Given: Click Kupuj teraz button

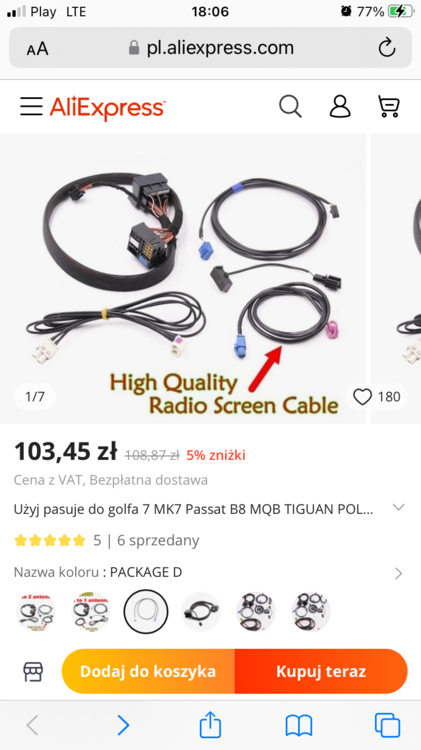Looking at the screenshot, I should coord(321,671).
